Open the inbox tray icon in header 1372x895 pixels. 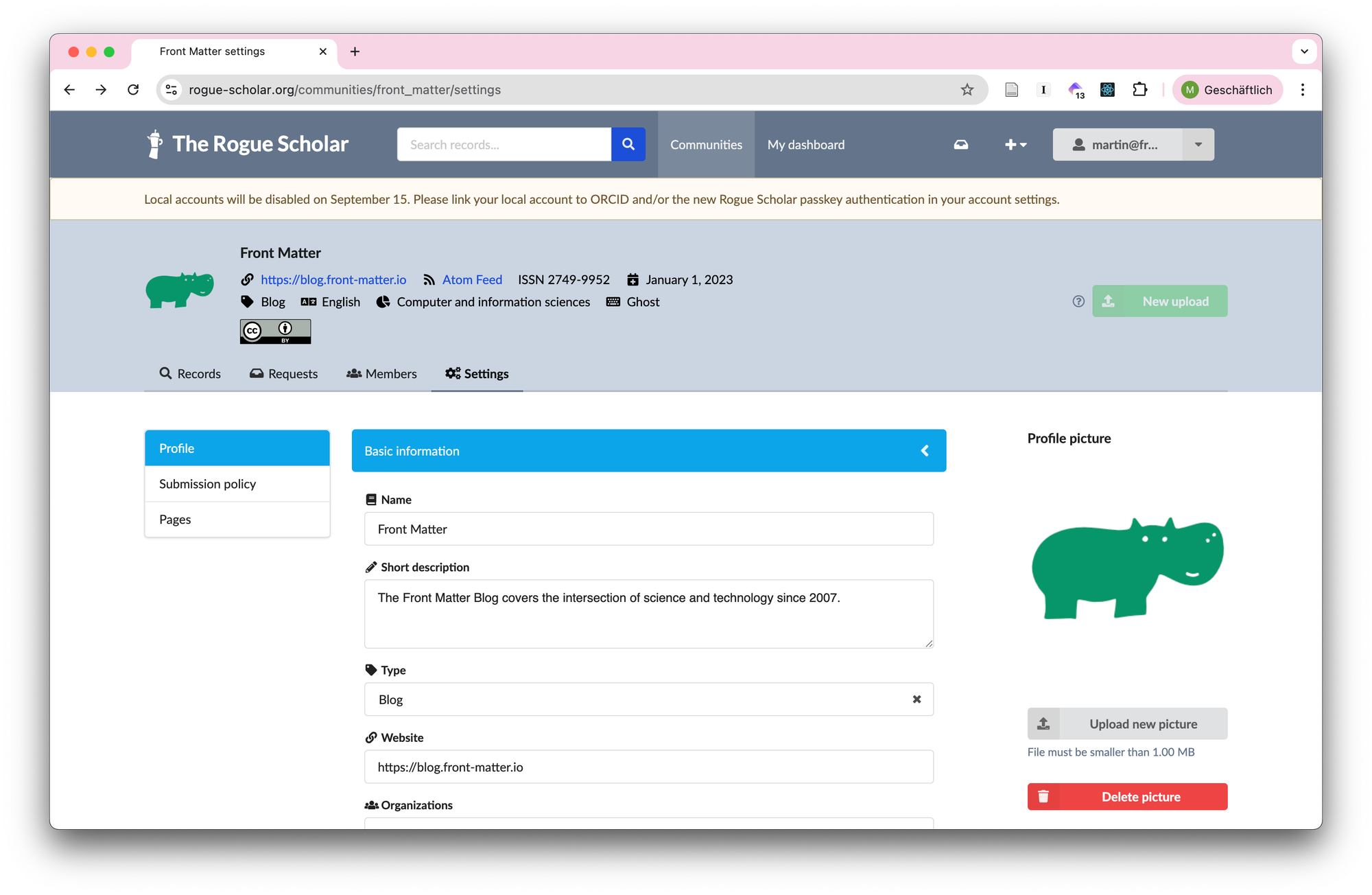pos(960,145)
